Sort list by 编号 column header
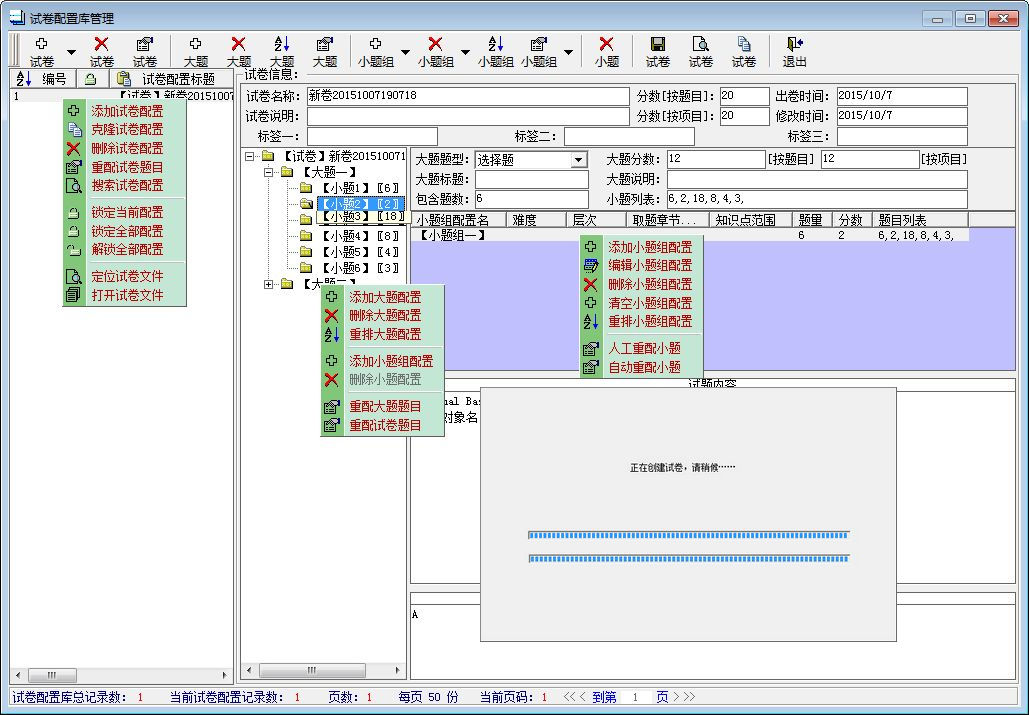This screenshot has width=1029, height=715. point(41,79)
